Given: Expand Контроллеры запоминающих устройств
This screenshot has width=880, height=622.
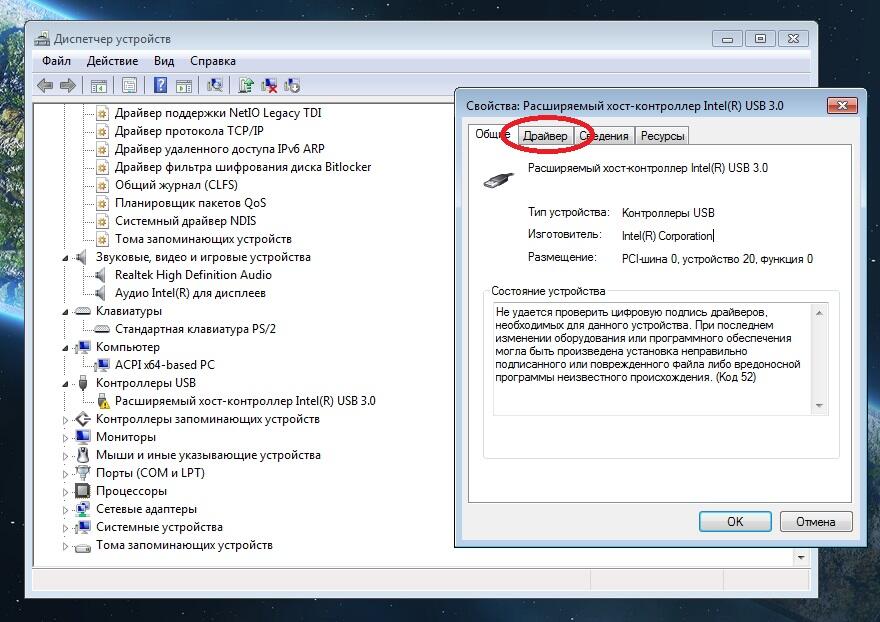Looking at the screenshot, I should (x=65, y=419).
